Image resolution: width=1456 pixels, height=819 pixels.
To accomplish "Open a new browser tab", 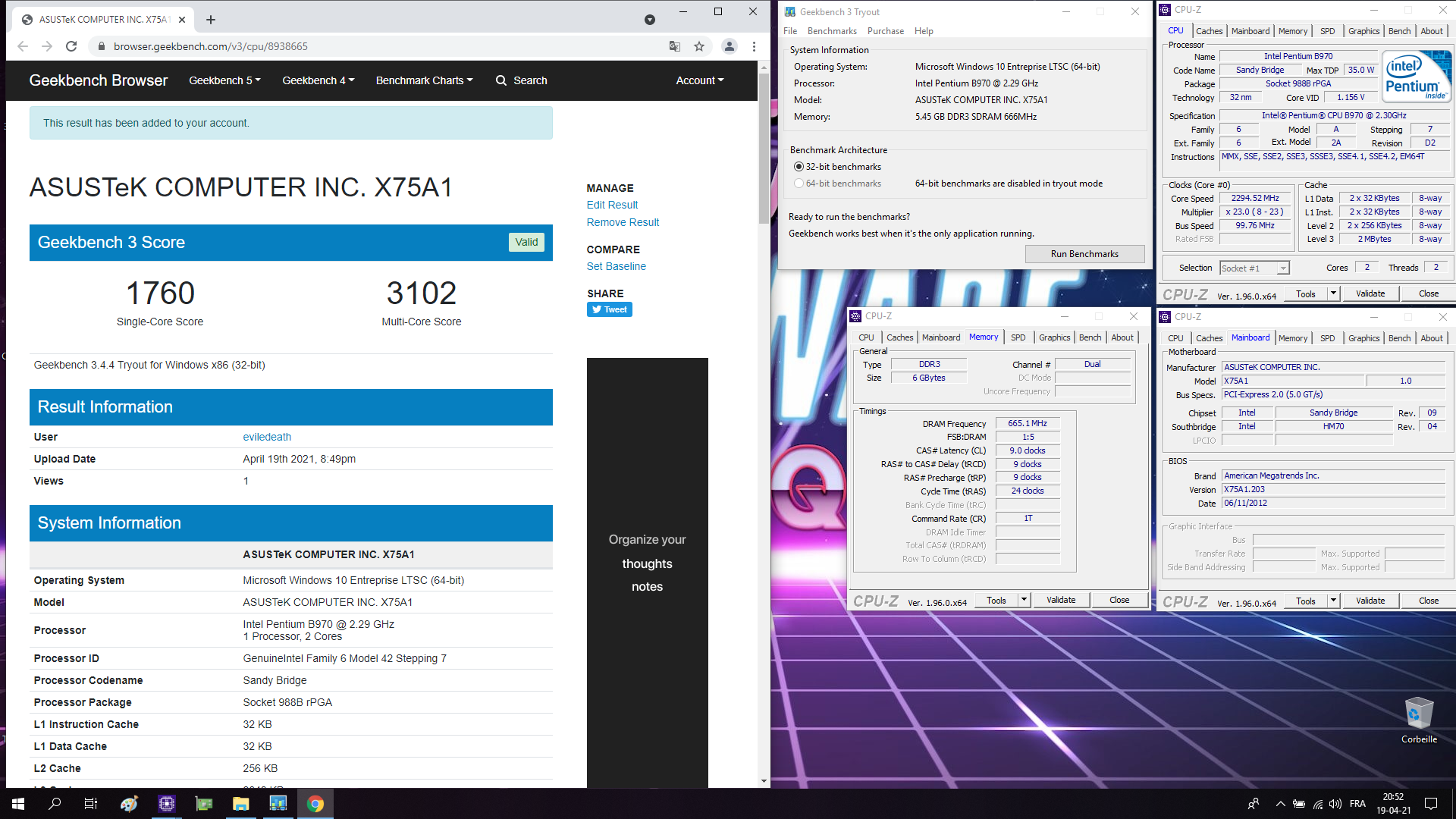I will pos(211,20).
